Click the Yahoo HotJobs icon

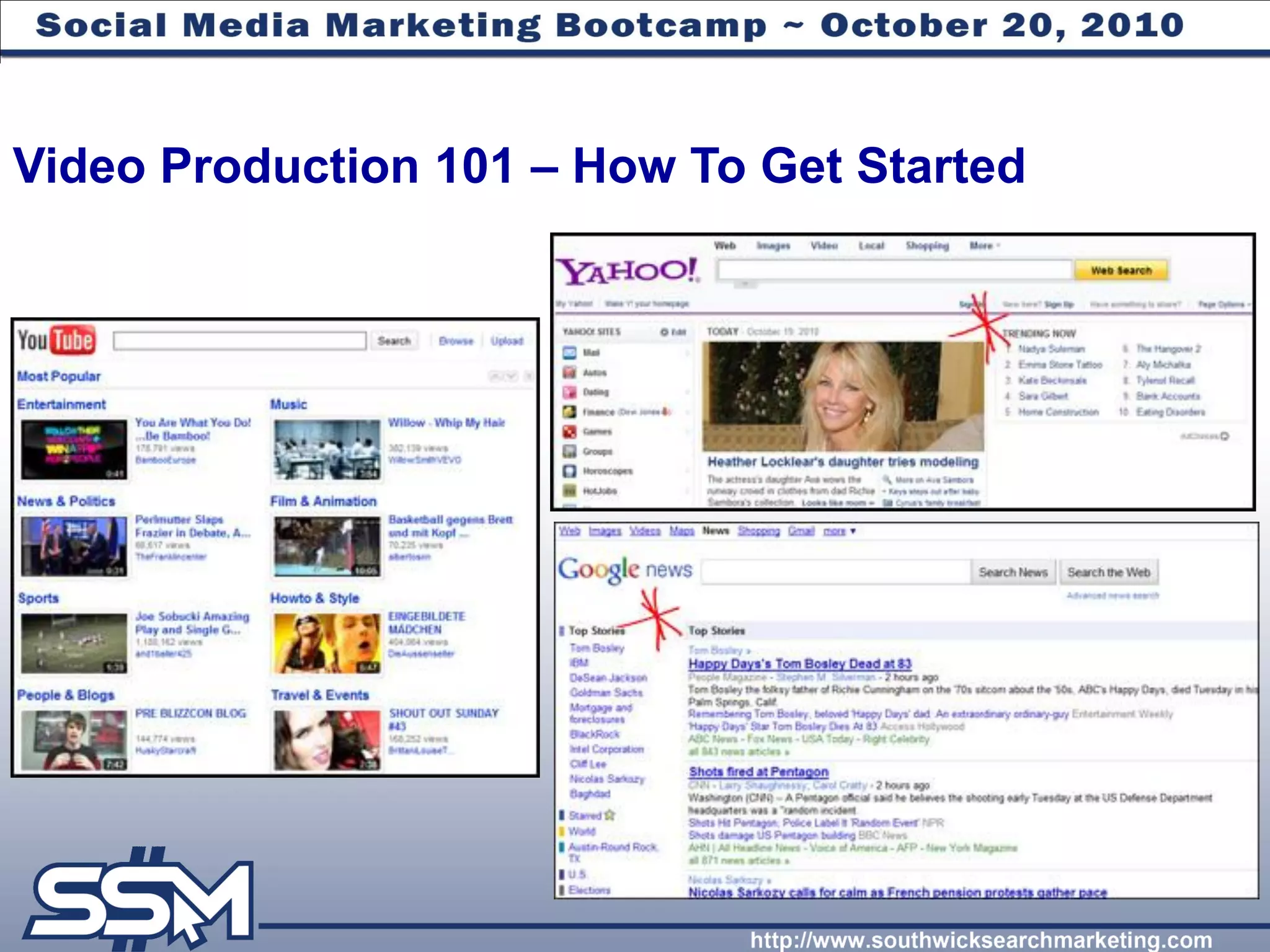click(x=569, y=491)
